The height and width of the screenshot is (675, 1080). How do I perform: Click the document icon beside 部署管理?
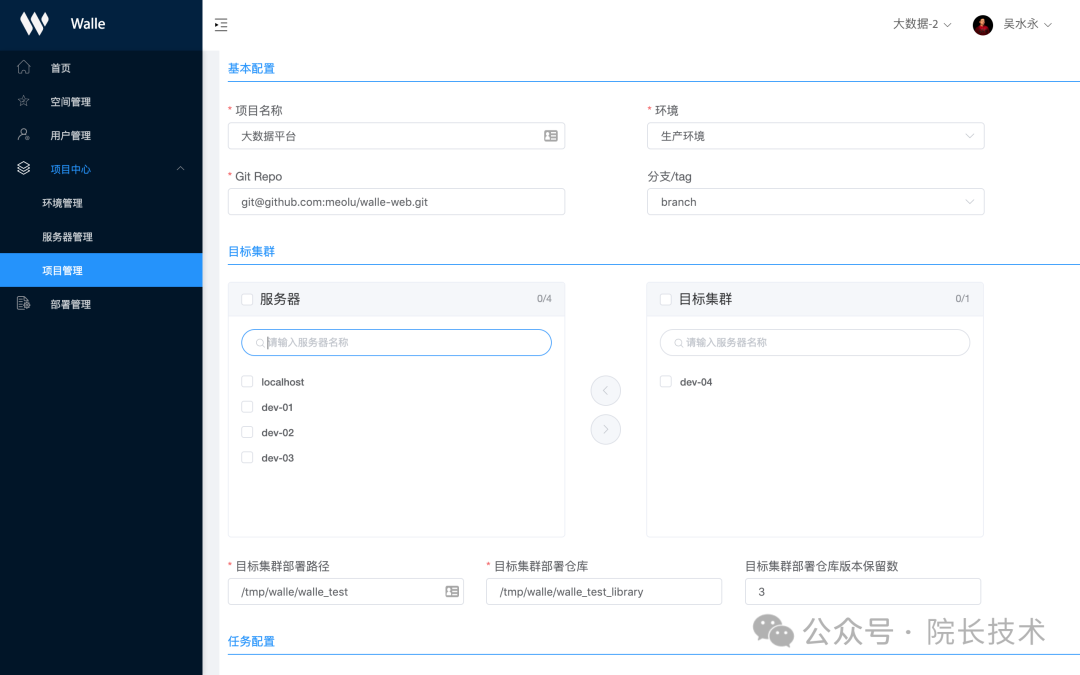point(23,303)
